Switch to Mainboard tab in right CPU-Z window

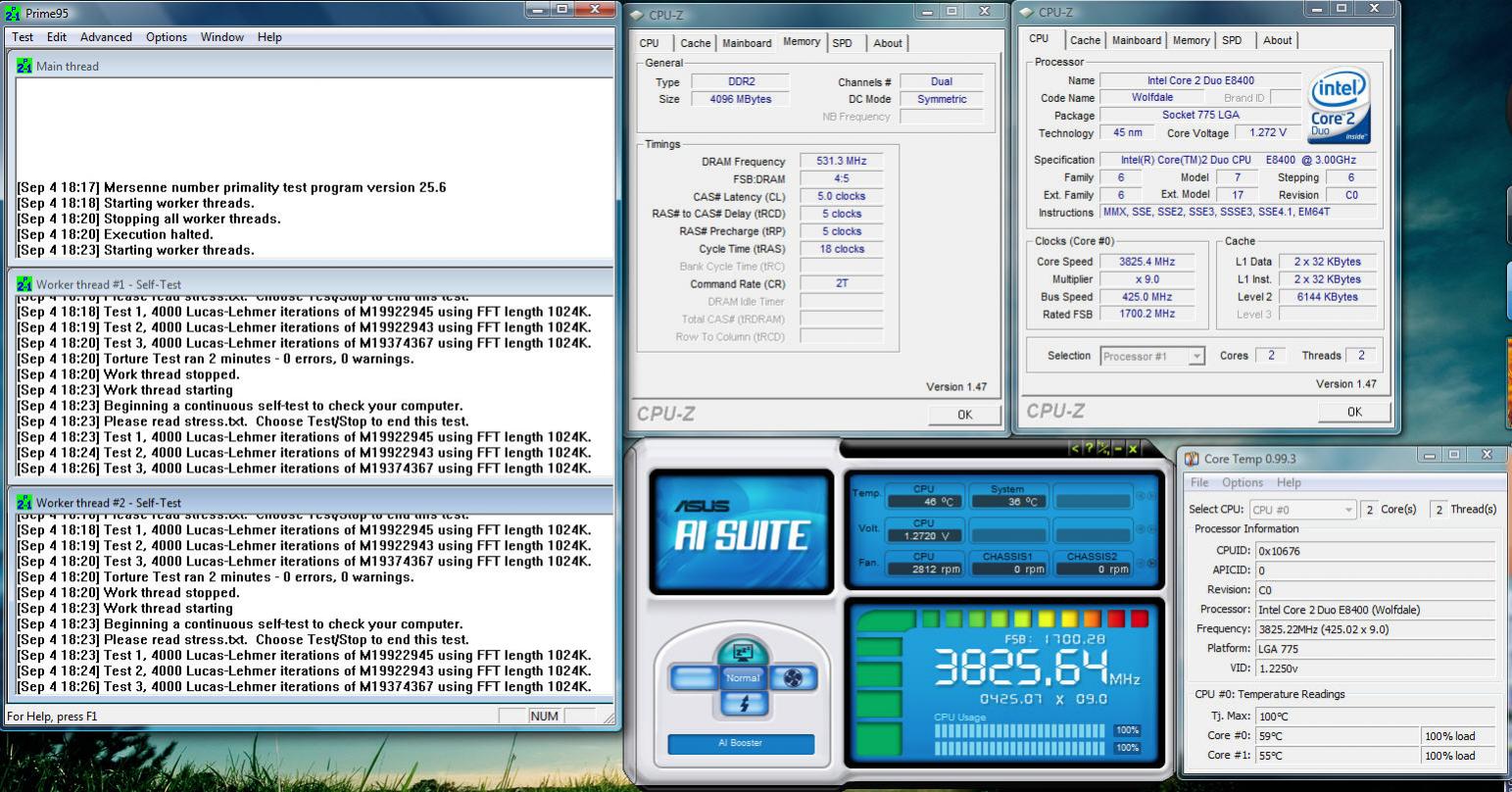pos(1137,40)
